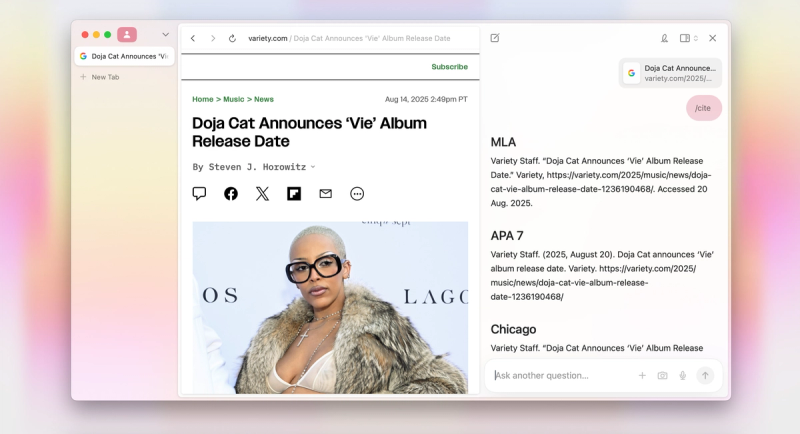Expand the sidebar chevron dropdown

[x=165, y=35]
